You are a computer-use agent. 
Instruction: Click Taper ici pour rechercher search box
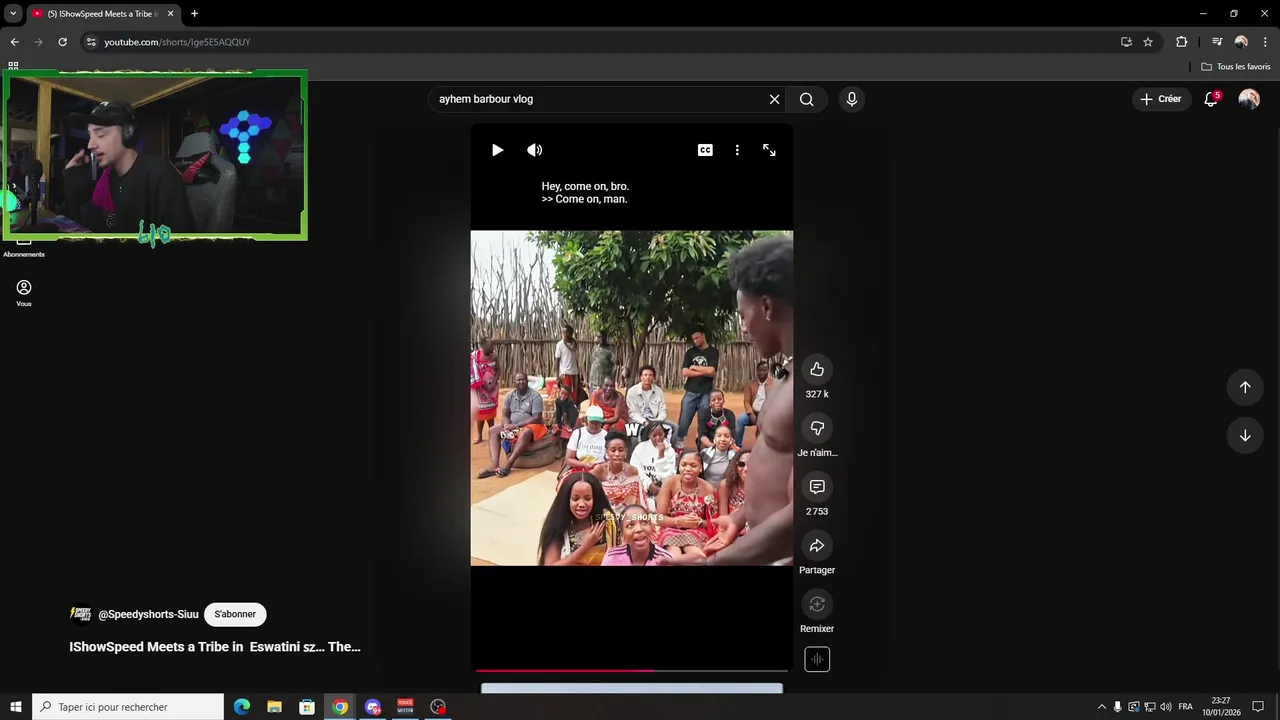(x=128, y=707)
